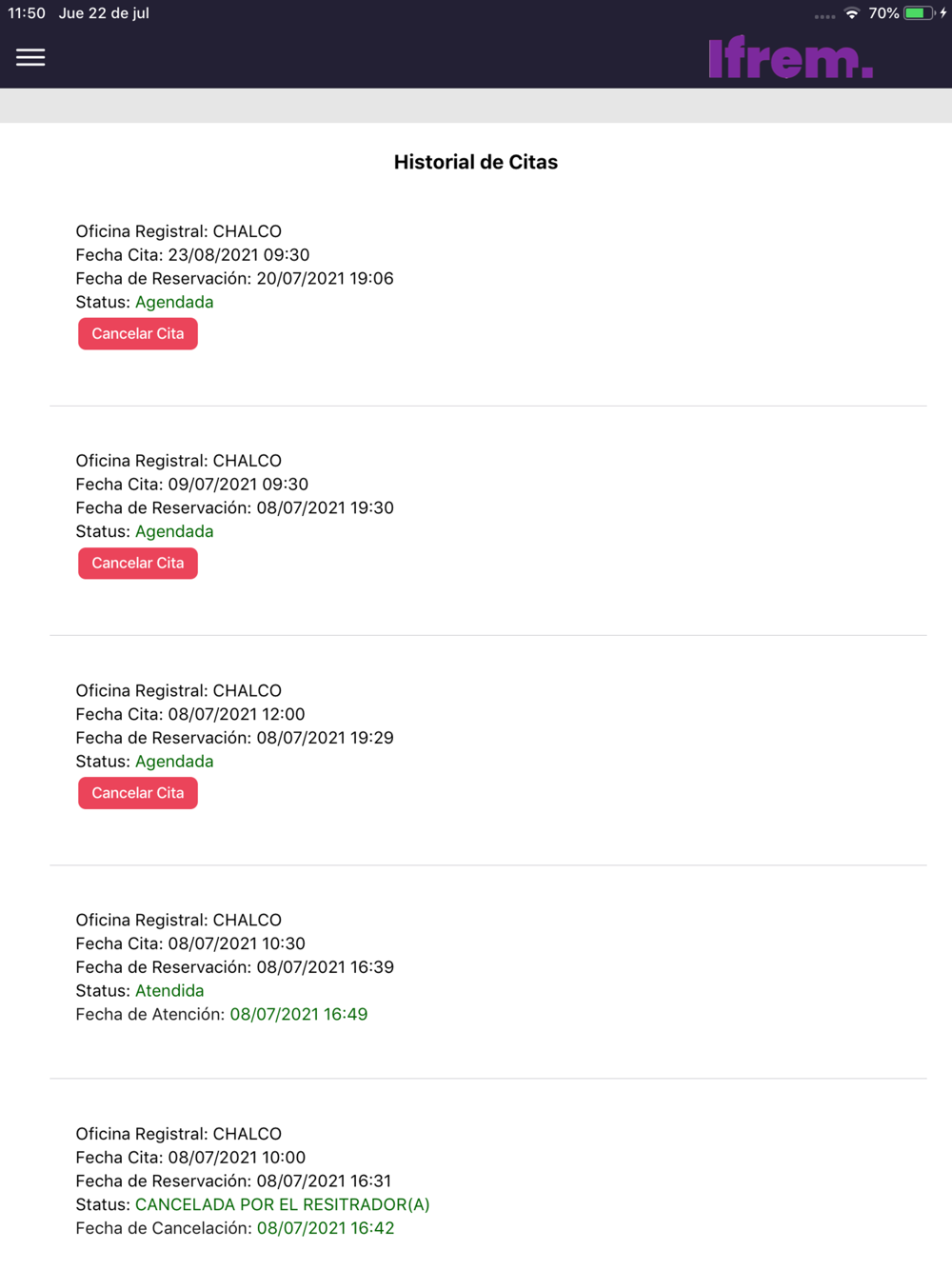Tap the Fecha Cita 08/07/2021 10:30 line
Image resolution: width=952 pixels, height=1270 pixels.
(190, 943)
